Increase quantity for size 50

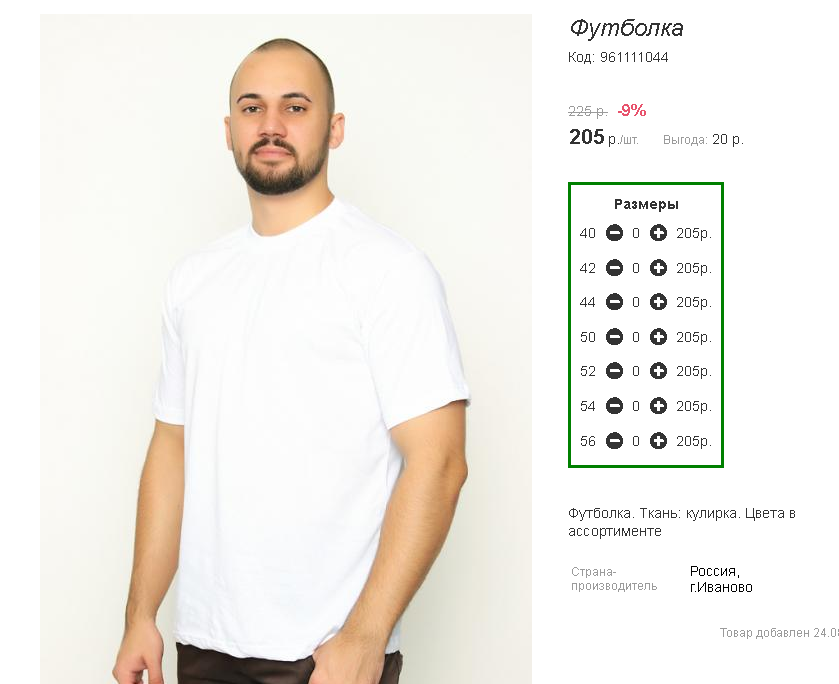(658, 337)
